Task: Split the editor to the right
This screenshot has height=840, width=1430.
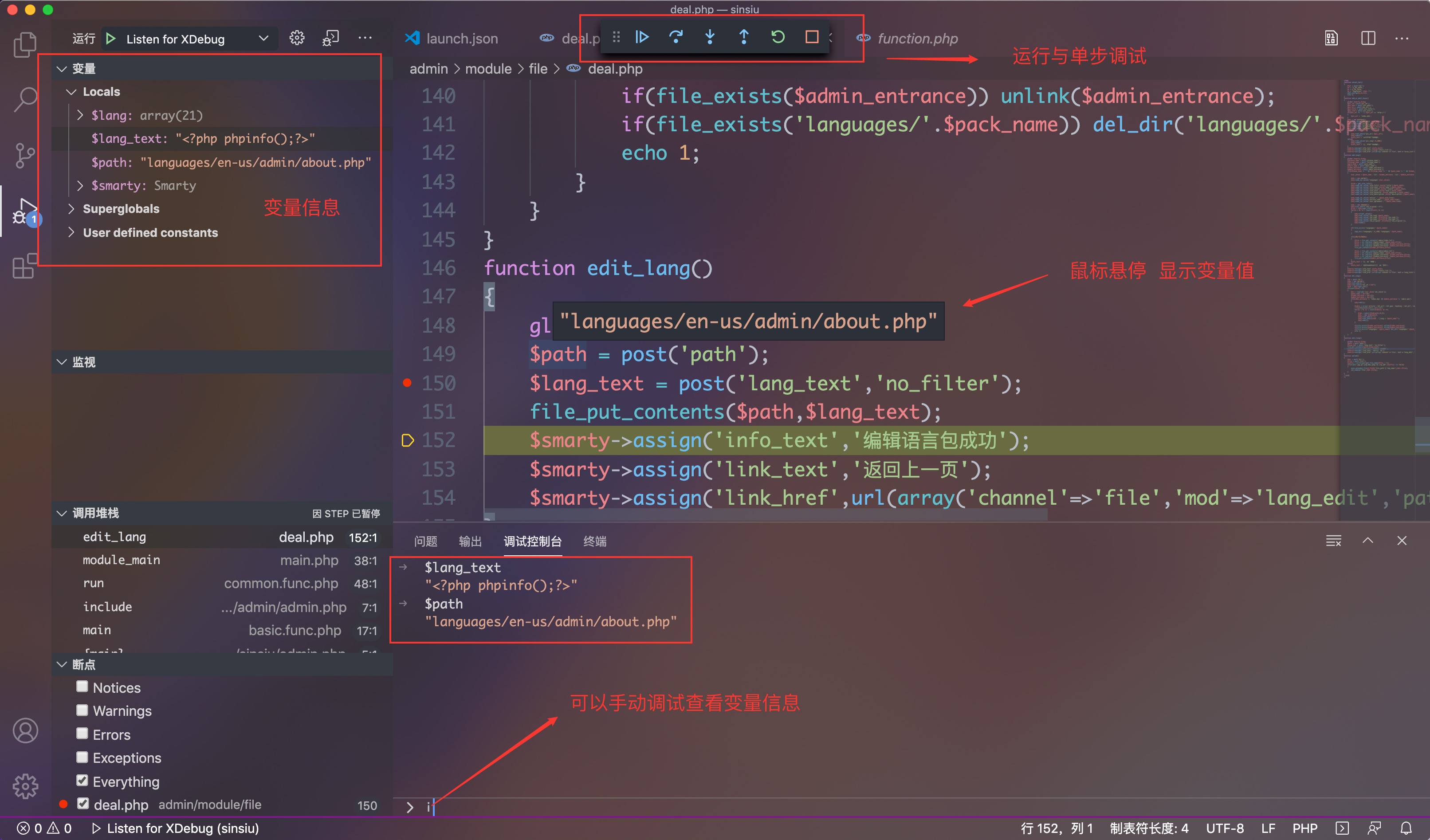Action: (1368, 39)
